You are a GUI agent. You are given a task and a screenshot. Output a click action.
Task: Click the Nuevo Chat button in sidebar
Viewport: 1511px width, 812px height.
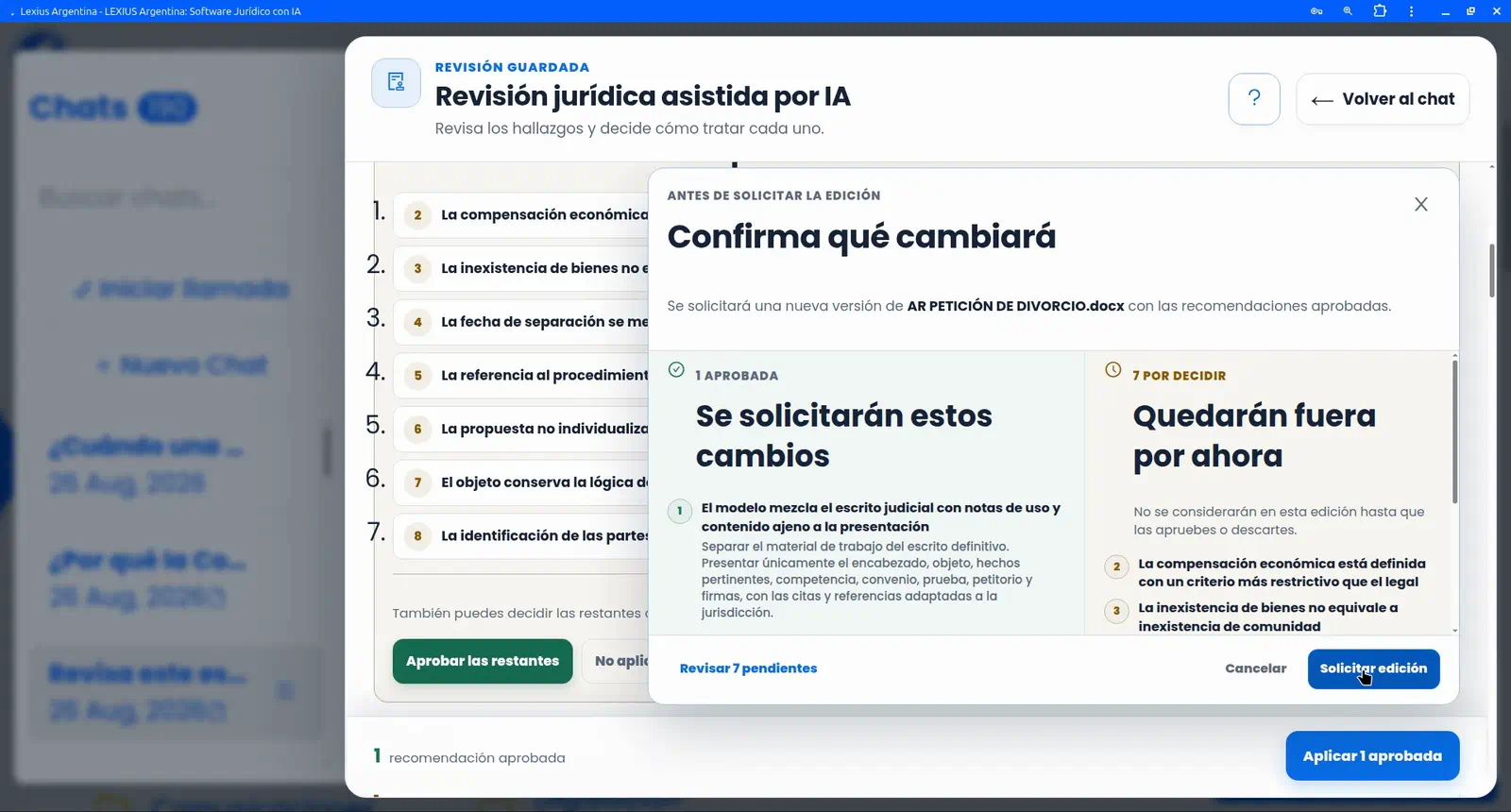coord(183,365)
